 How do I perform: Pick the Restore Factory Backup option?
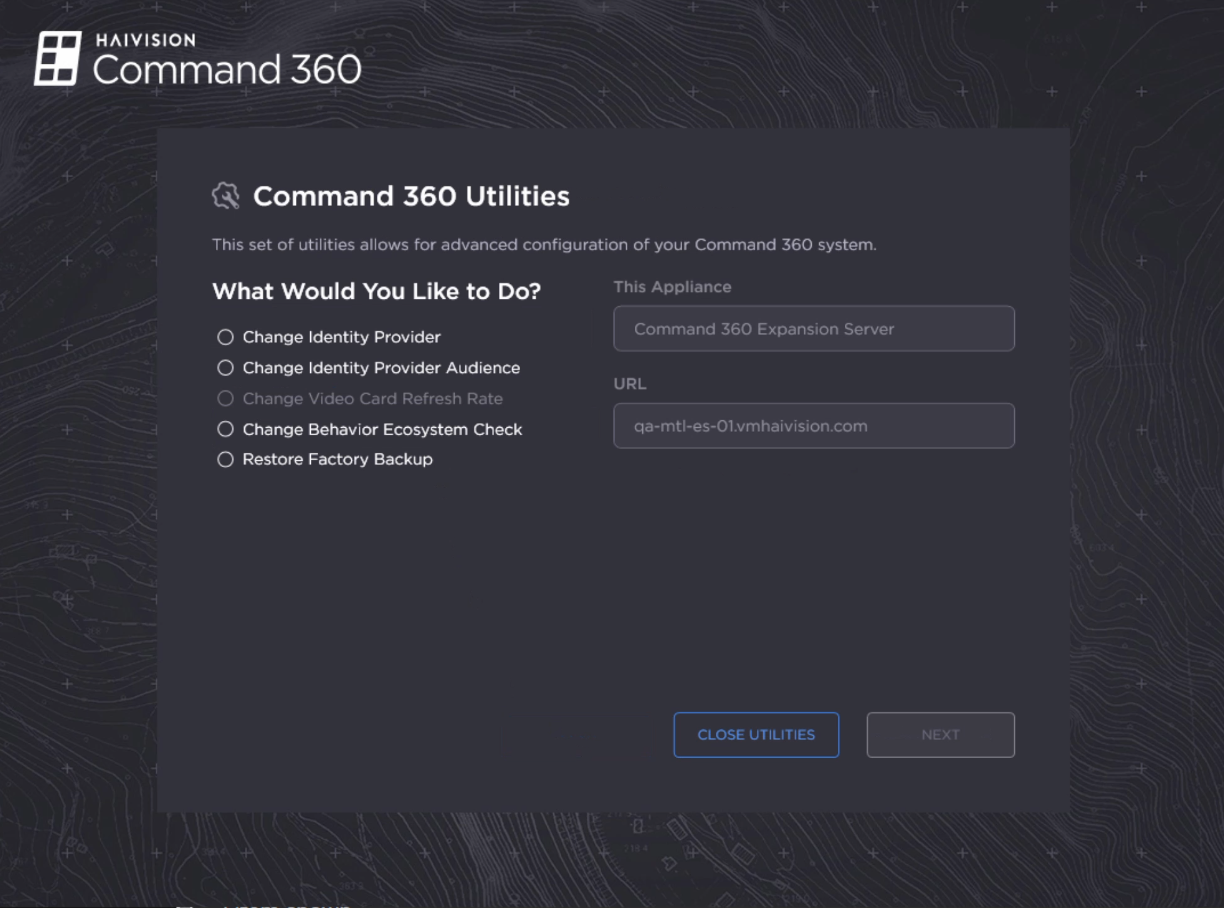(225, 459)
